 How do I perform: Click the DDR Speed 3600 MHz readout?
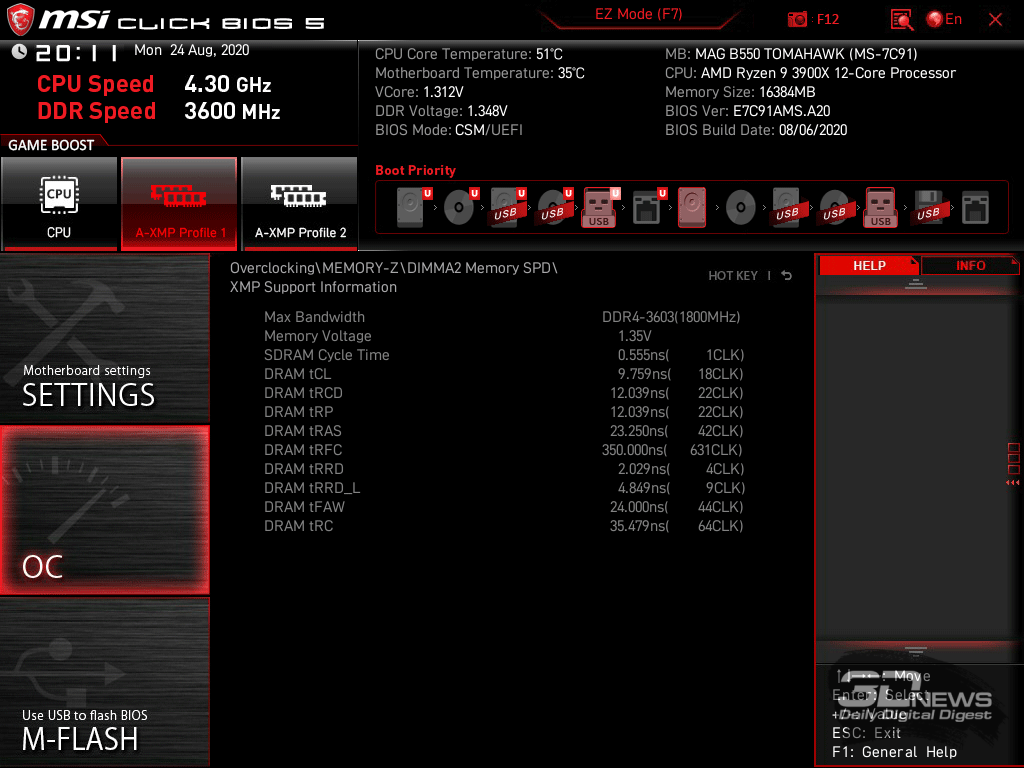(x=159, y=111)
